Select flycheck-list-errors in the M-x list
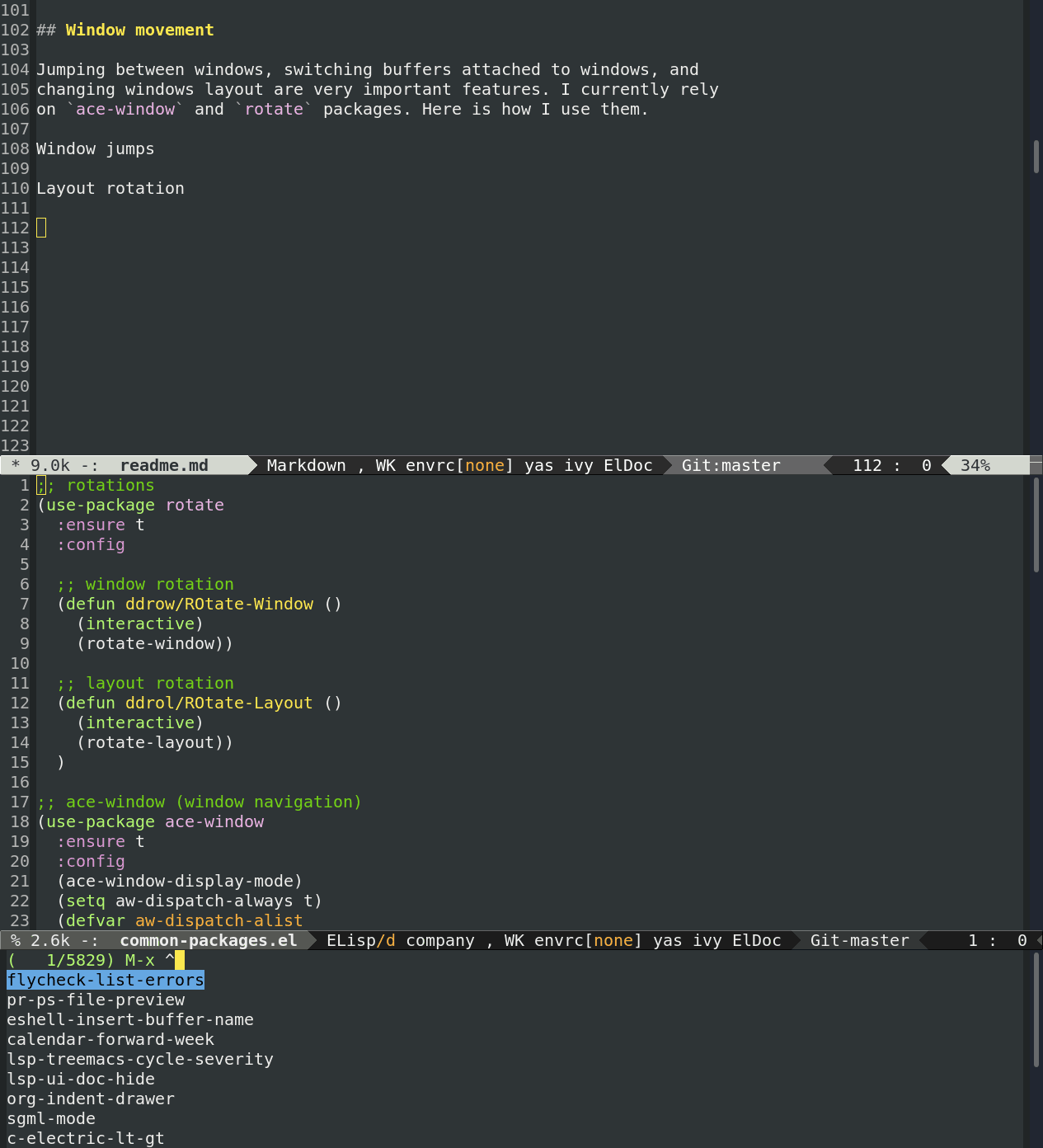This screenshot has height=1148, width=1043. pyautogui.click(x=106, y=980)
